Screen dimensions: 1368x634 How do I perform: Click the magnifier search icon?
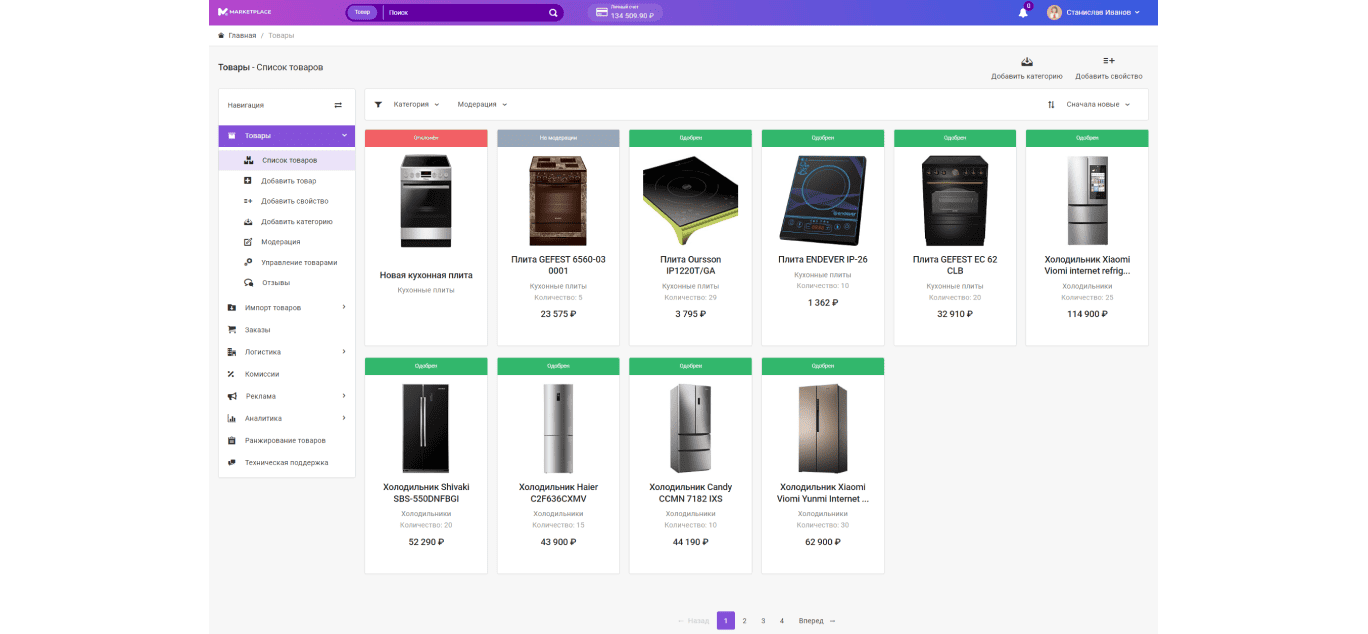553,13
